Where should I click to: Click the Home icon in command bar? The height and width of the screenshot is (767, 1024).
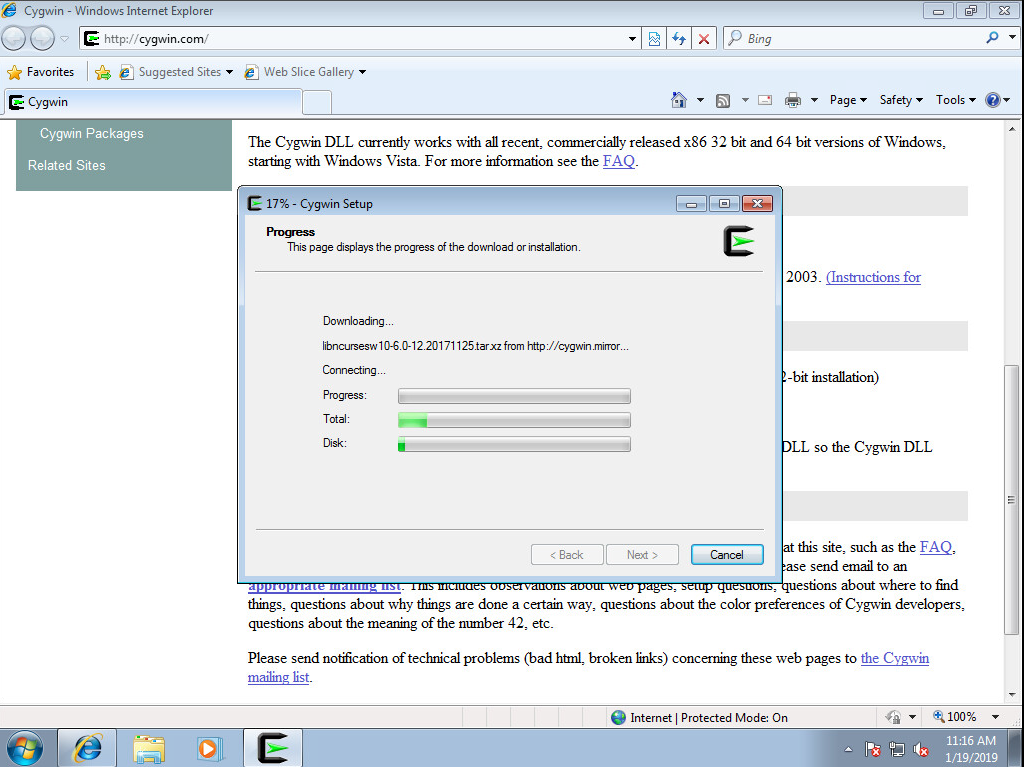pyautogui.click(x=679, y=100)
